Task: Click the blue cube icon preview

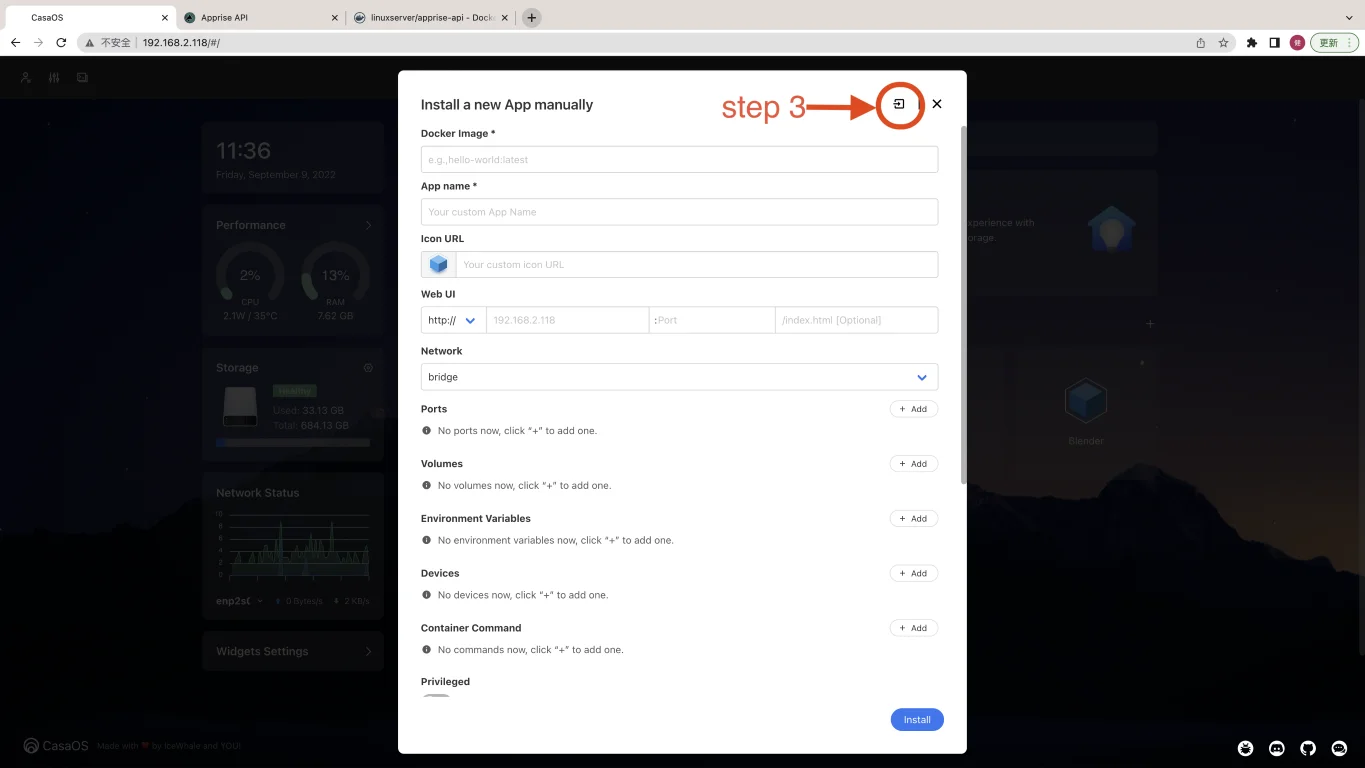Action: tap(438, 265)
